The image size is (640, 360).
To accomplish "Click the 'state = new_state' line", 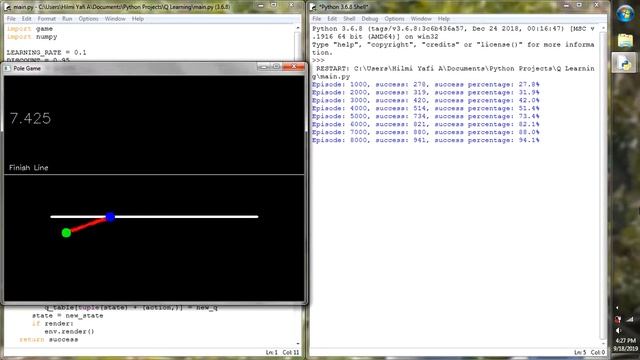I will click(x=68, y=316).
